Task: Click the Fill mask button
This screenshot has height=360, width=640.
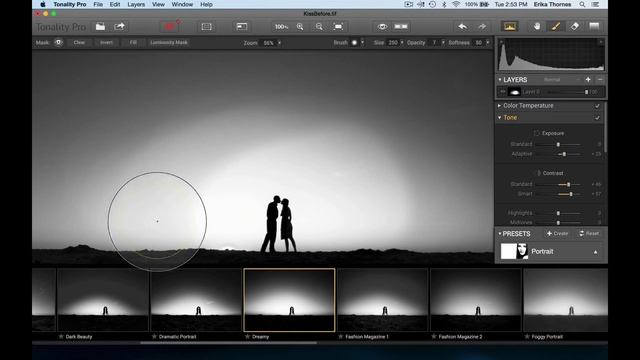Action: (133, 42)
